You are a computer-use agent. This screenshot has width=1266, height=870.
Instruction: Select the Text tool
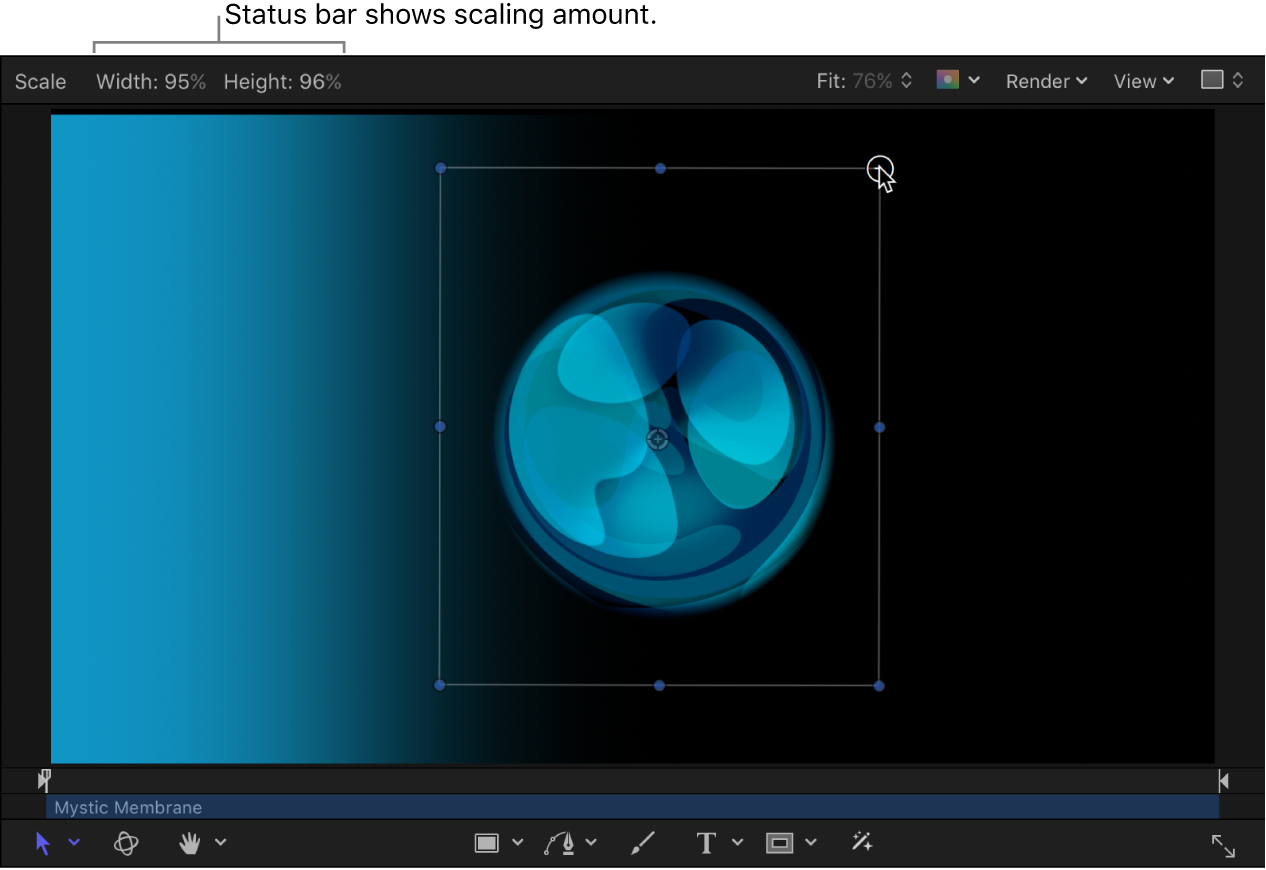pos(706,843)
